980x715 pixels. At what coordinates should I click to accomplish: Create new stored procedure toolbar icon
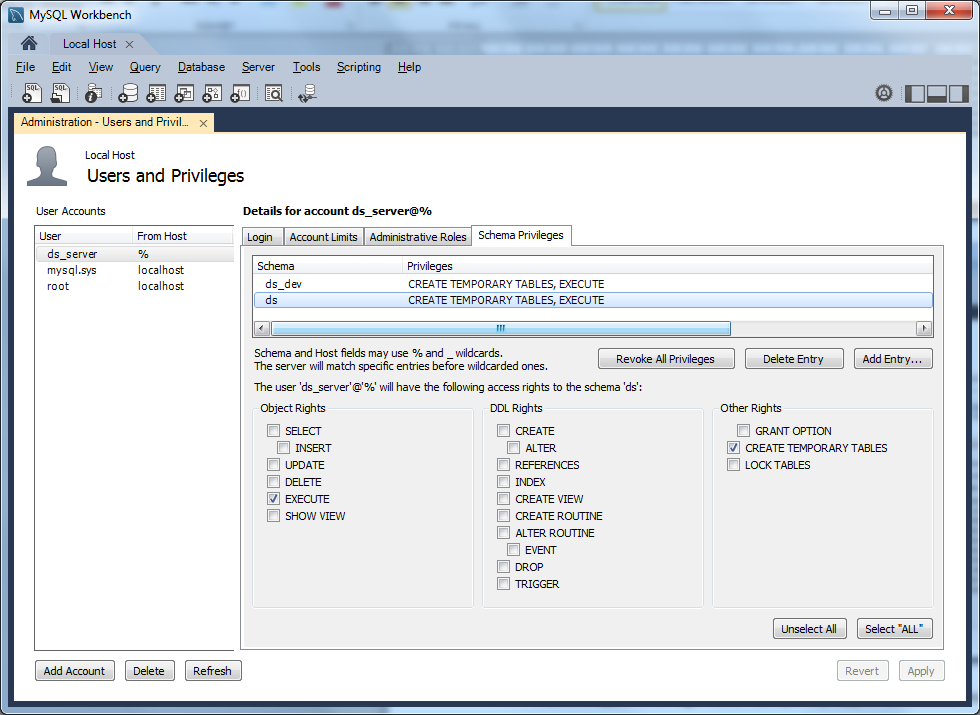click(212, 93)
